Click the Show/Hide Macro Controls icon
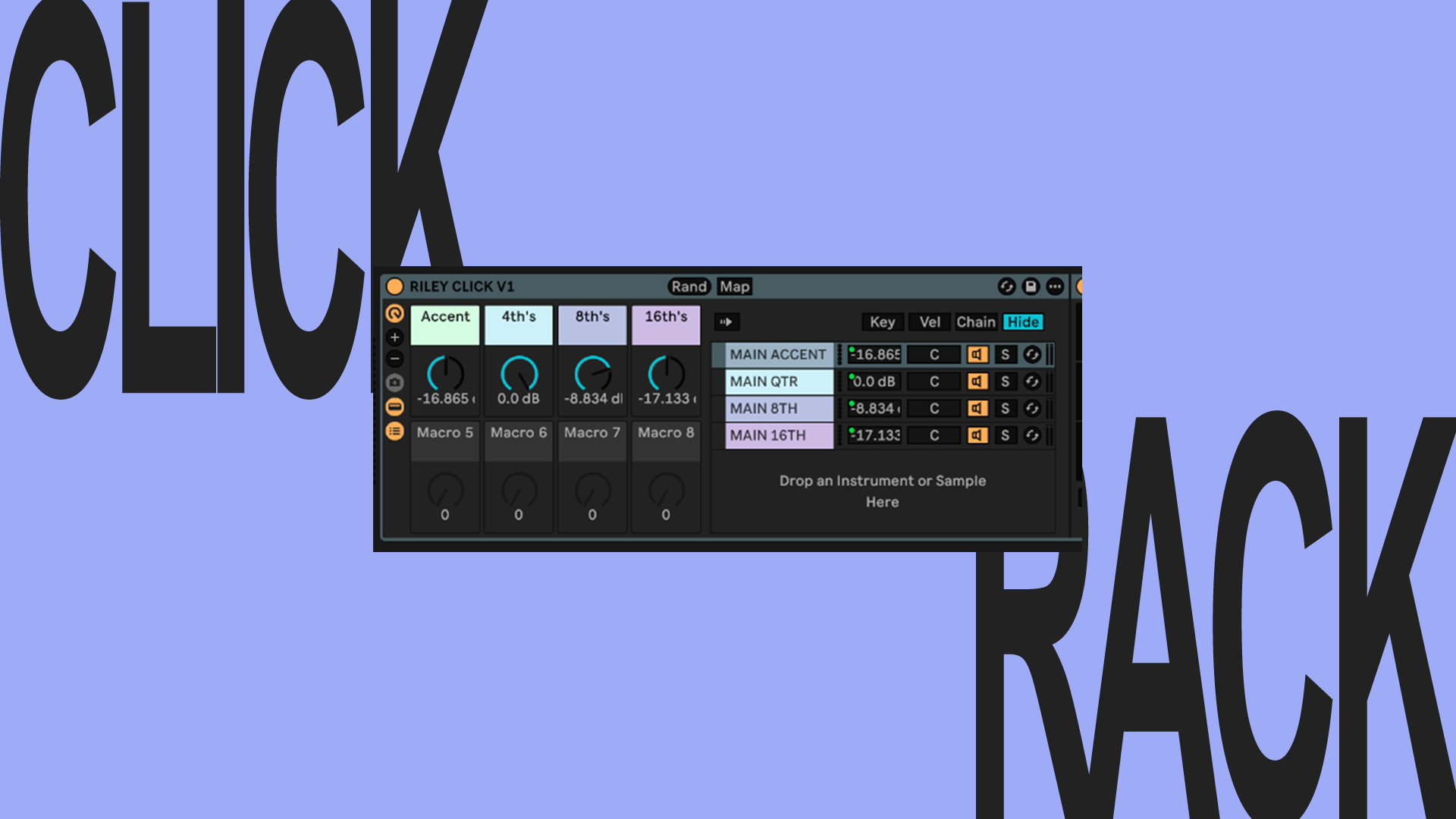This screenshot has height=819, width=1456. click(394, 313)
